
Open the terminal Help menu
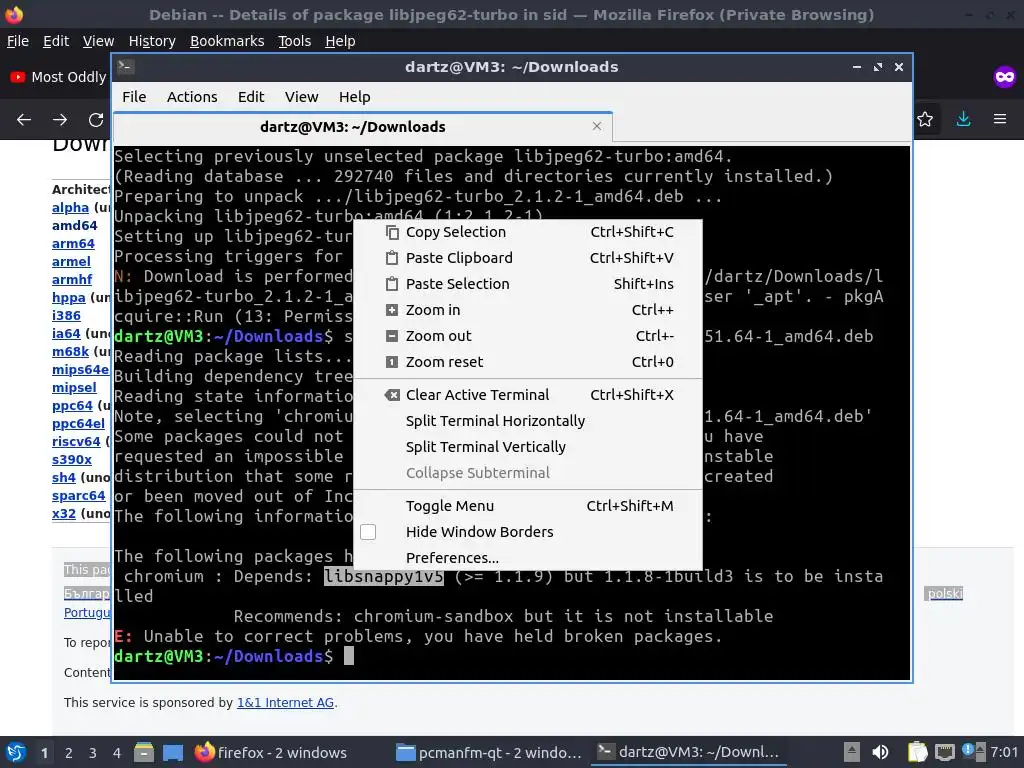pyautogui.click(x=355, y=97)
